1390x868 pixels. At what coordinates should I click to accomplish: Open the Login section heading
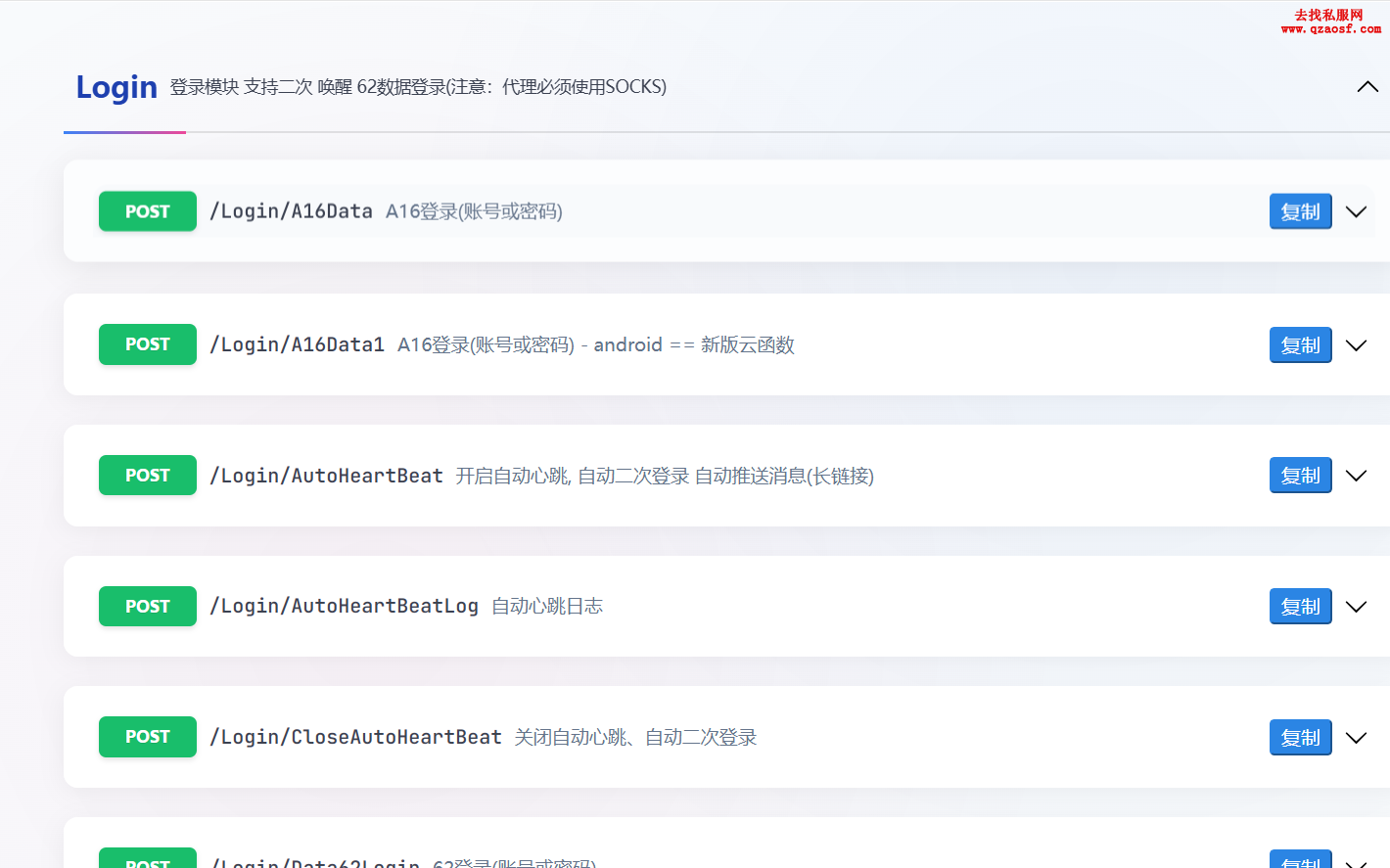[116, 87]
